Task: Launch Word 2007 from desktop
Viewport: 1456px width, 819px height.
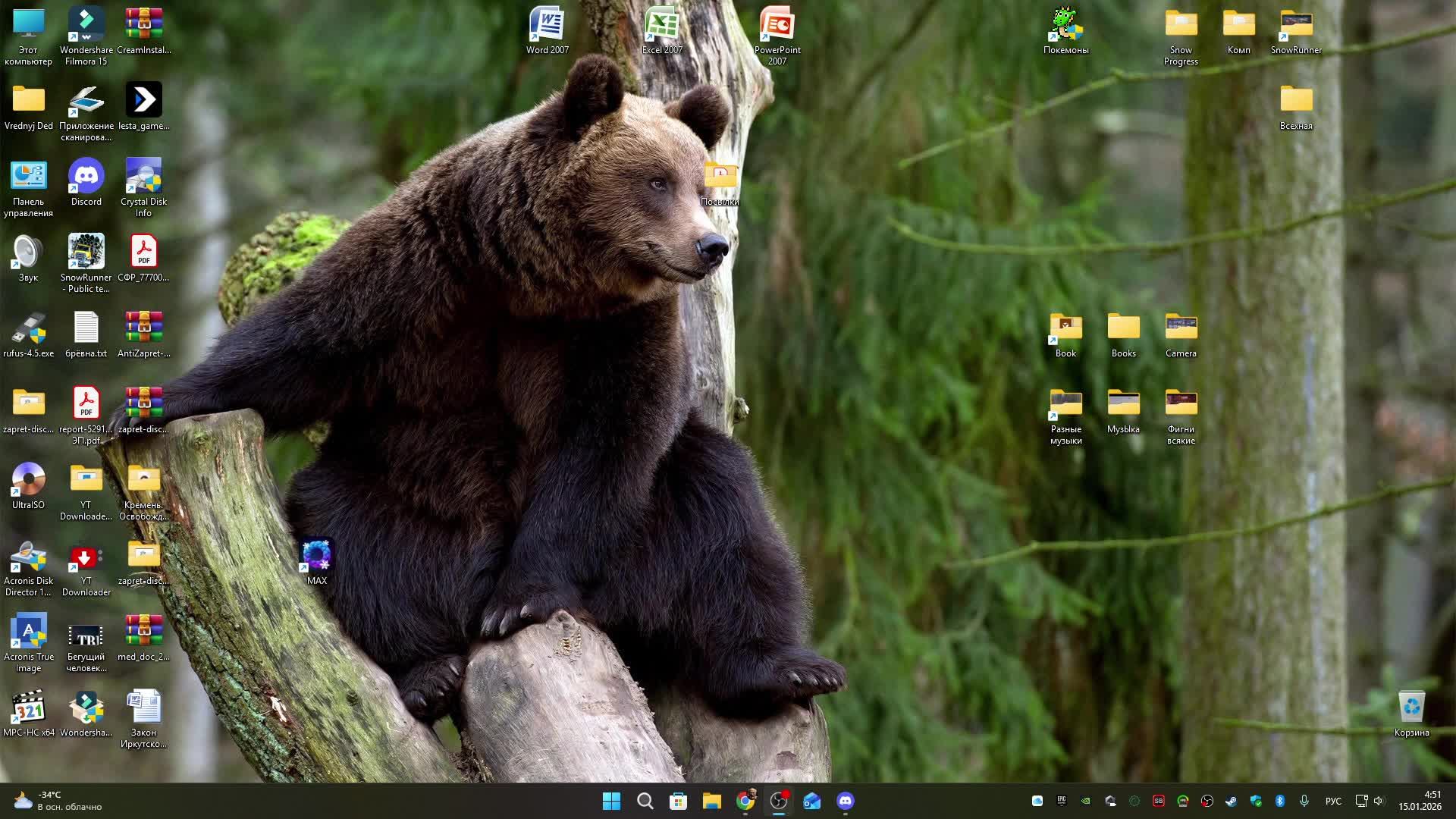Action: [547, 30]
